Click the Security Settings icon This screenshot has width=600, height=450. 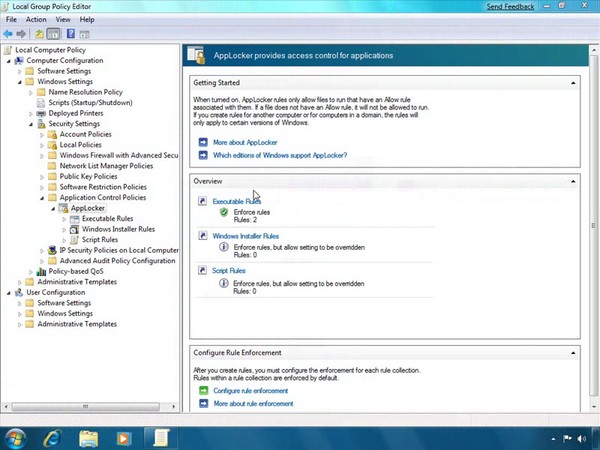point(41,124)
